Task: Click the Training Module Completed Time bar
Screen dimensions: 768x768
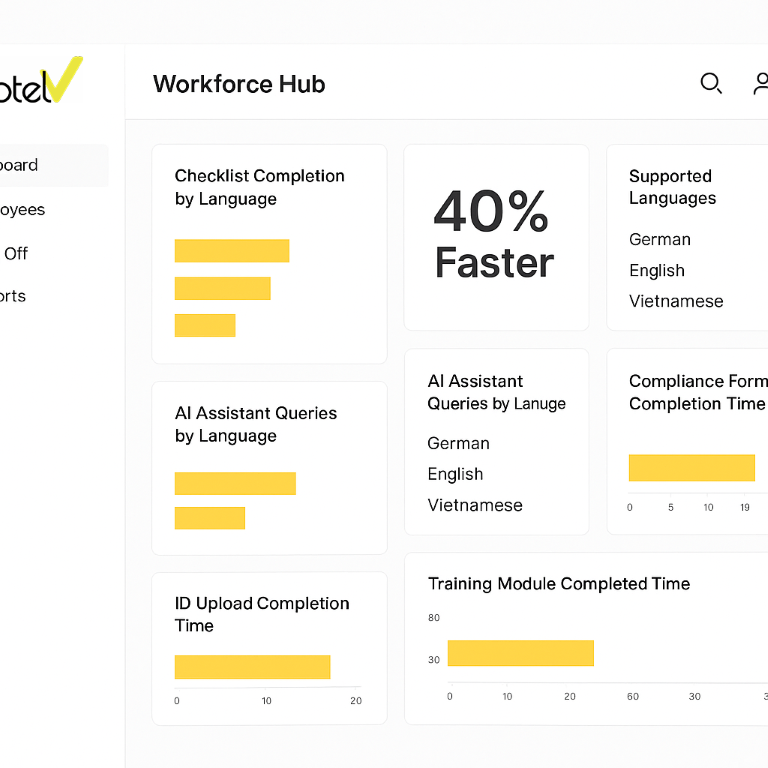Action: point(520,653)
